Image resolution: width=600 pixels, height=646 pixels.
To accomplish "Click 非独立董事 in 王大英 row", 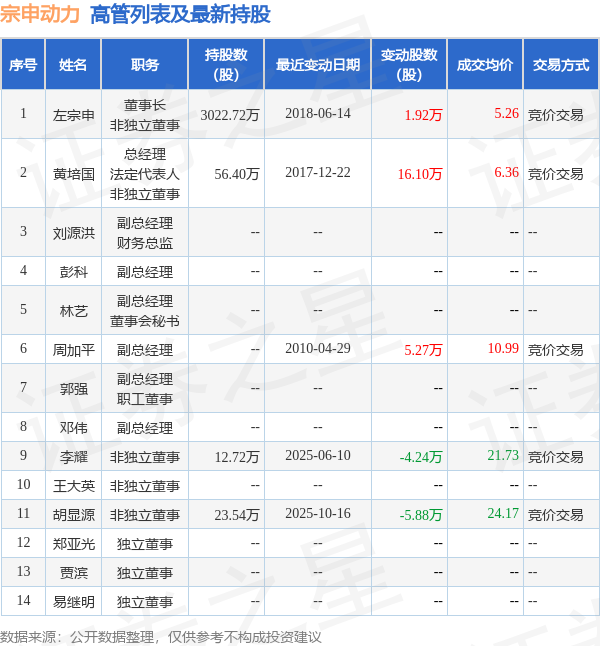I will point(145,486).
